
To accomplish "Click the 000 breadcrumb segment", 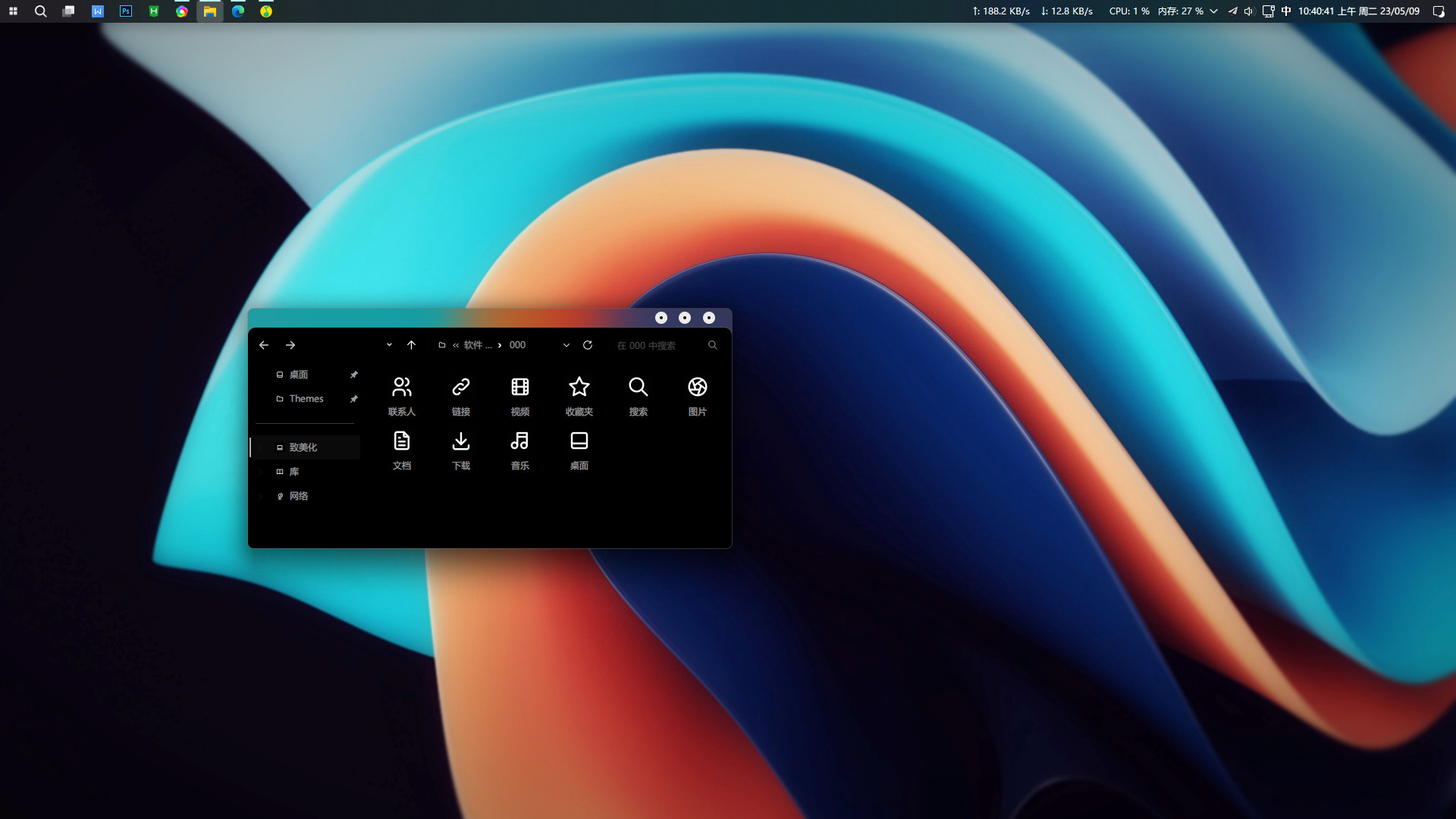I will (517, 345).
